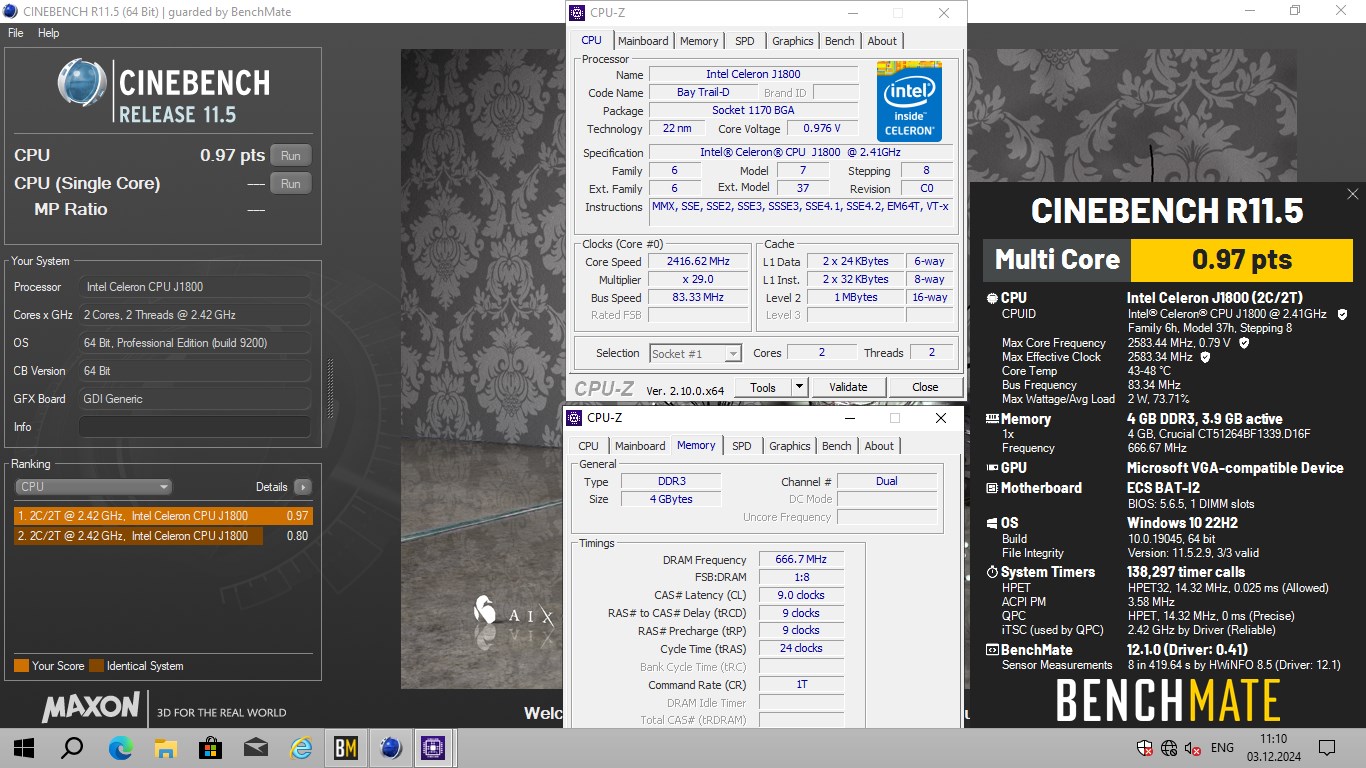Click GFX Board field GDI Generic
Screen dimensions: 1366x768
coord(194,399)
